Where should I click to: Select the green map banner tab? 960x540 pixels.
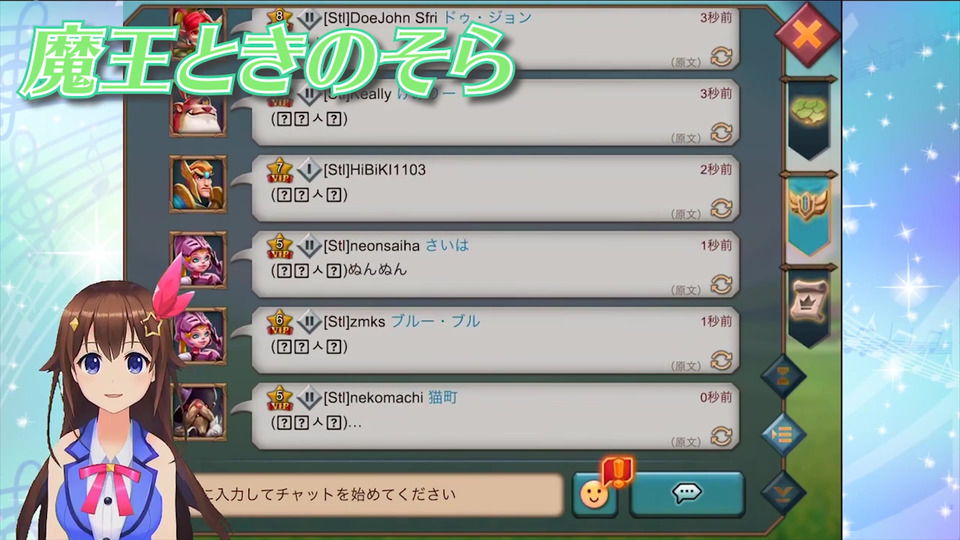[808, 118]
